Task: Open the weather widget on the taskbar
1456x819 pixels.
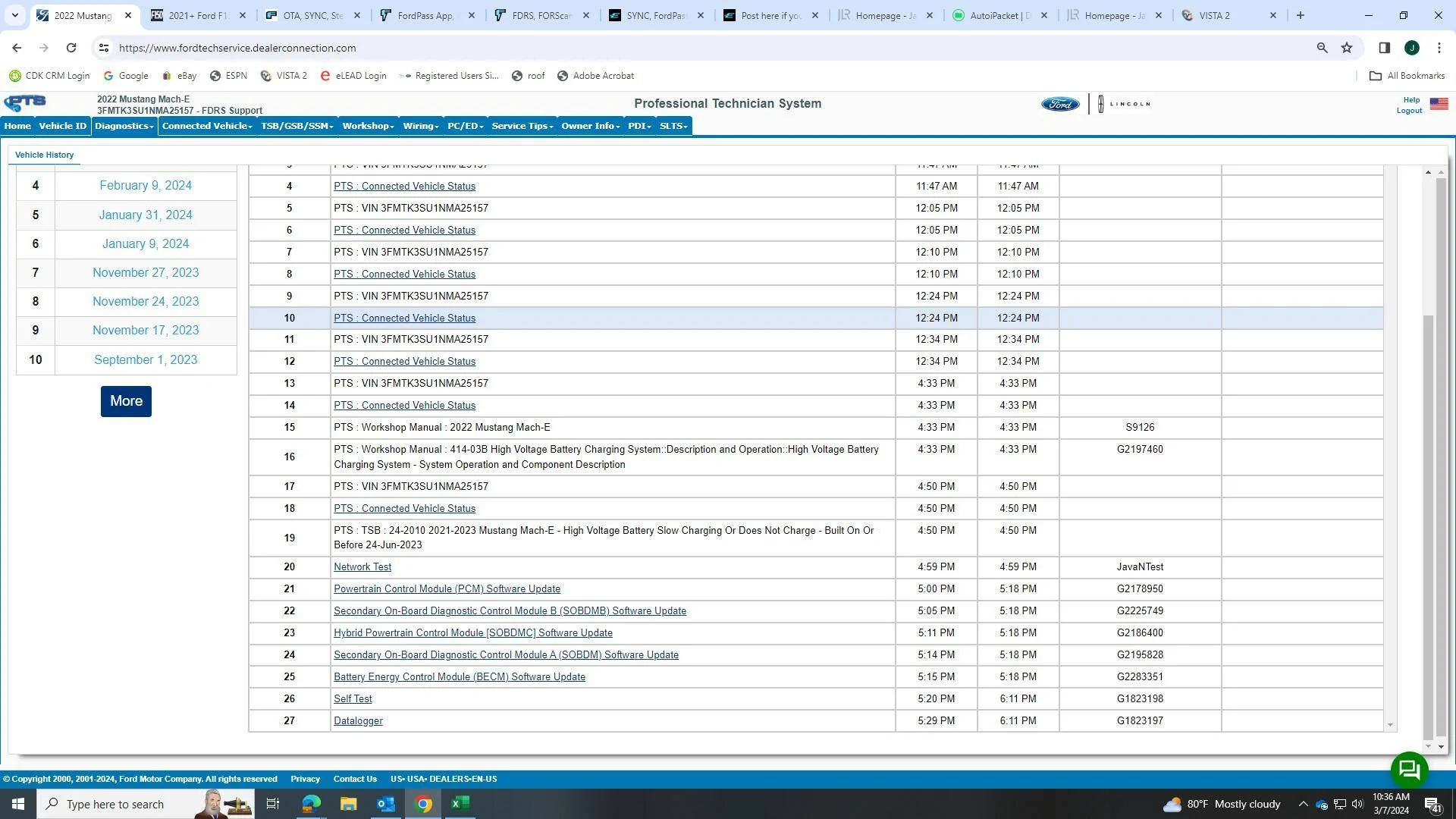Action: coord(1222,804)
